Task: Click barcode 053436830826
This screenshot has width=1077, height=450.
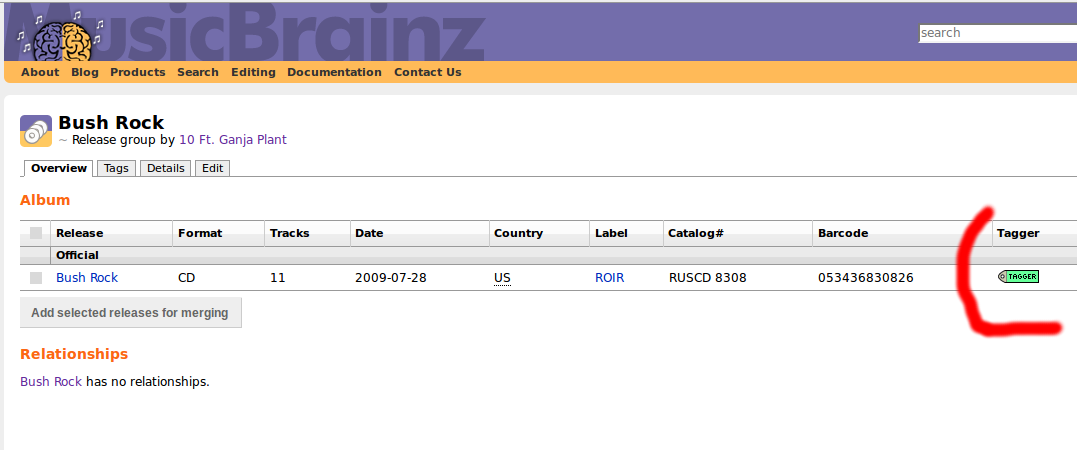Action: [x=865, y=278]
